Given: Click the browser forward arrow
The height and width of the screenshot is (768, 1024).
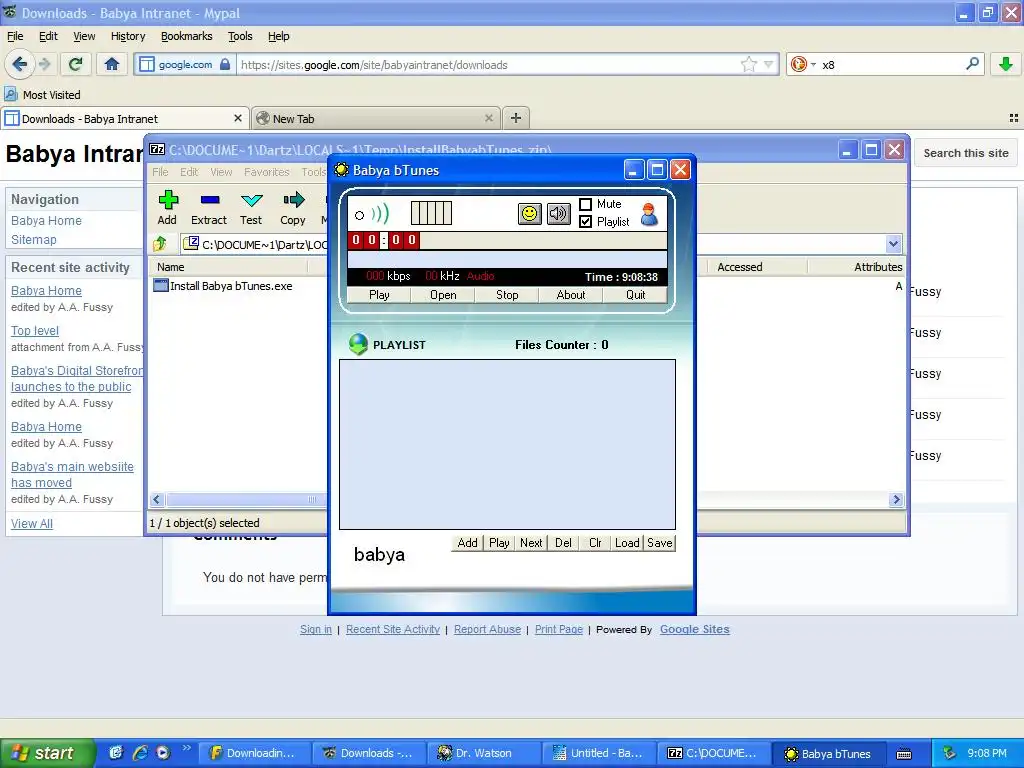Looking at the screenshot, I should [44, 64].
